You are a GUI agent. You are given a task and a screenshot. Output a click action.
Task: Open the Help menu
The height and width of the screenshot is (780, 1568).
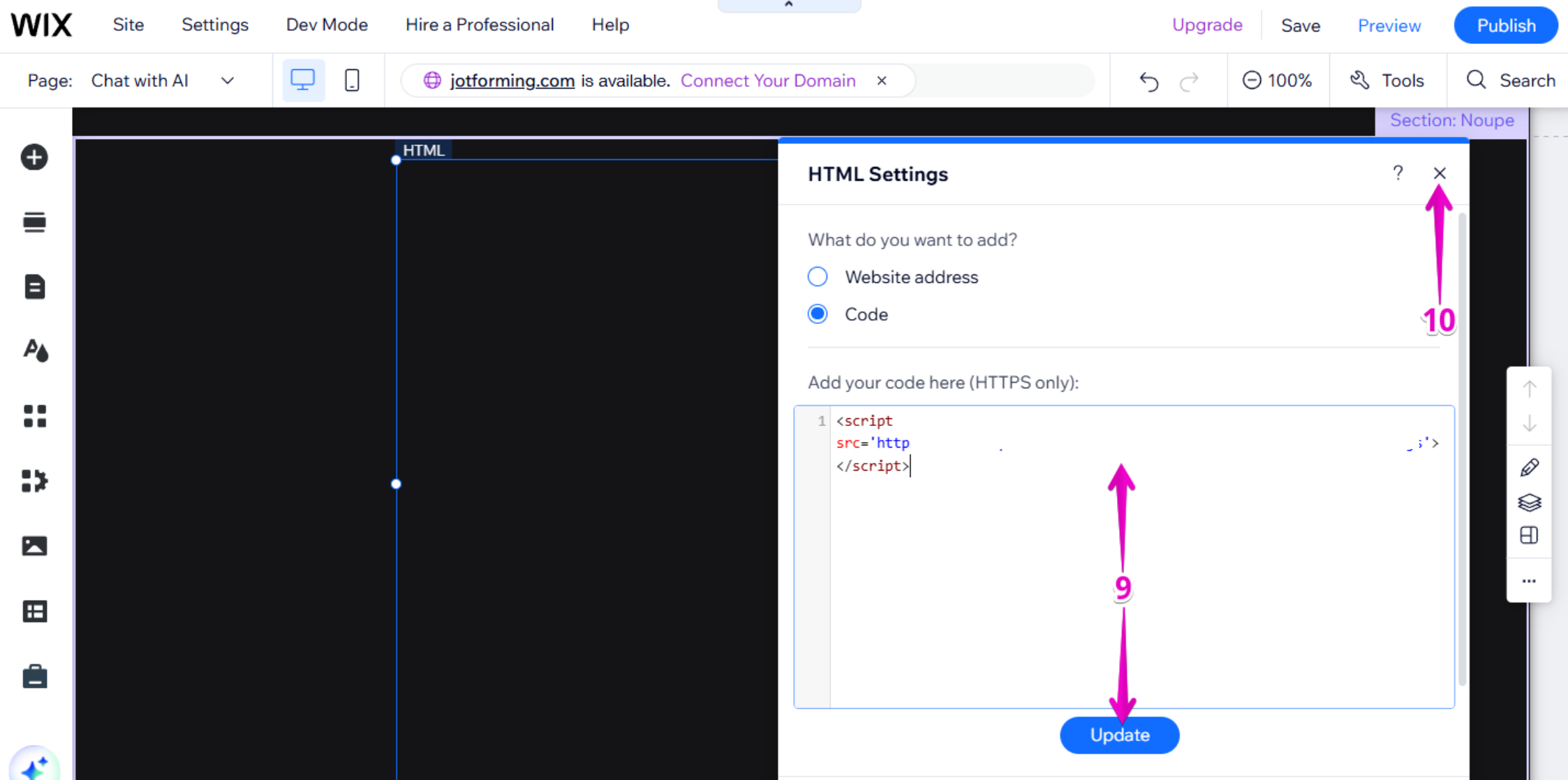[609, 24]
